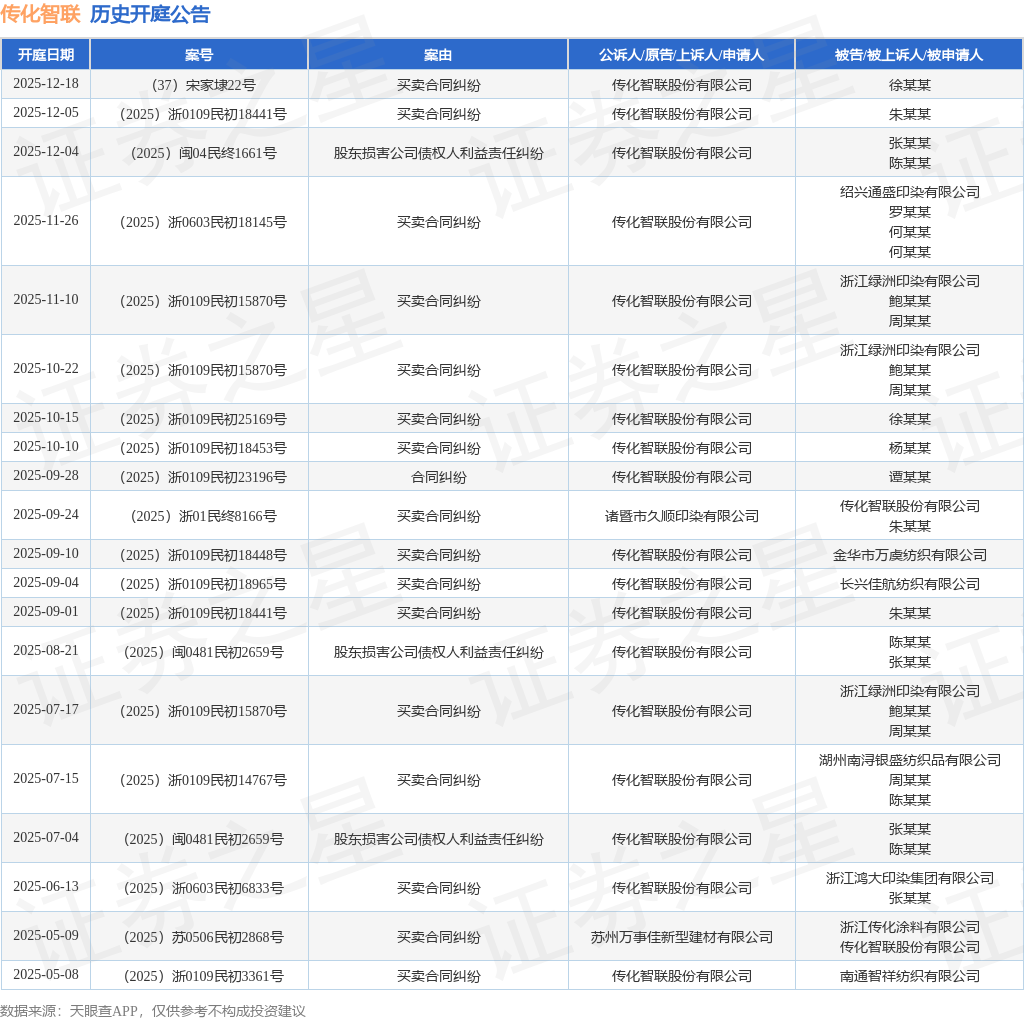This screenshot has width=1024, height=1020.
Task: Click the 合同纠纷 cause cell
Action: pos(438,477)
